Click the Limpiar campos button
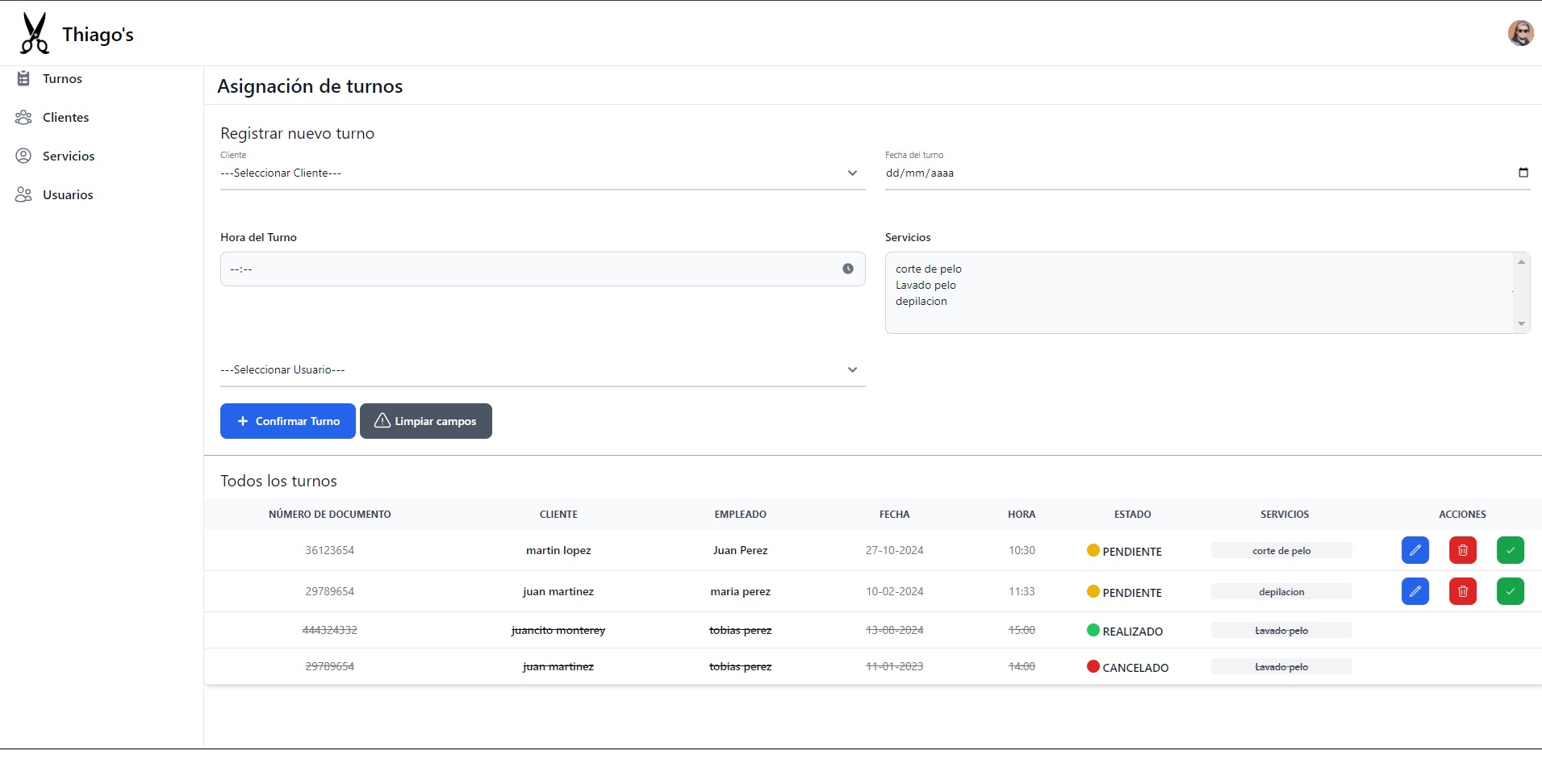This screenshot has width=1542, height=784. [426, 421]
